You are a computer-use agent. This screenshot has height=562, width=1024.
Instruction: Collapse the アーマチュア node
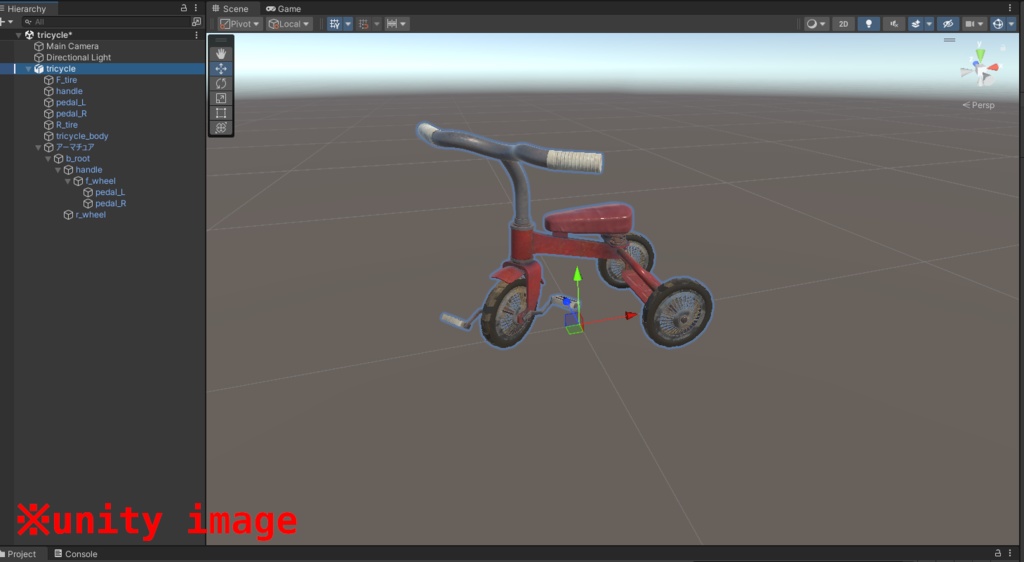pos(38,148)
